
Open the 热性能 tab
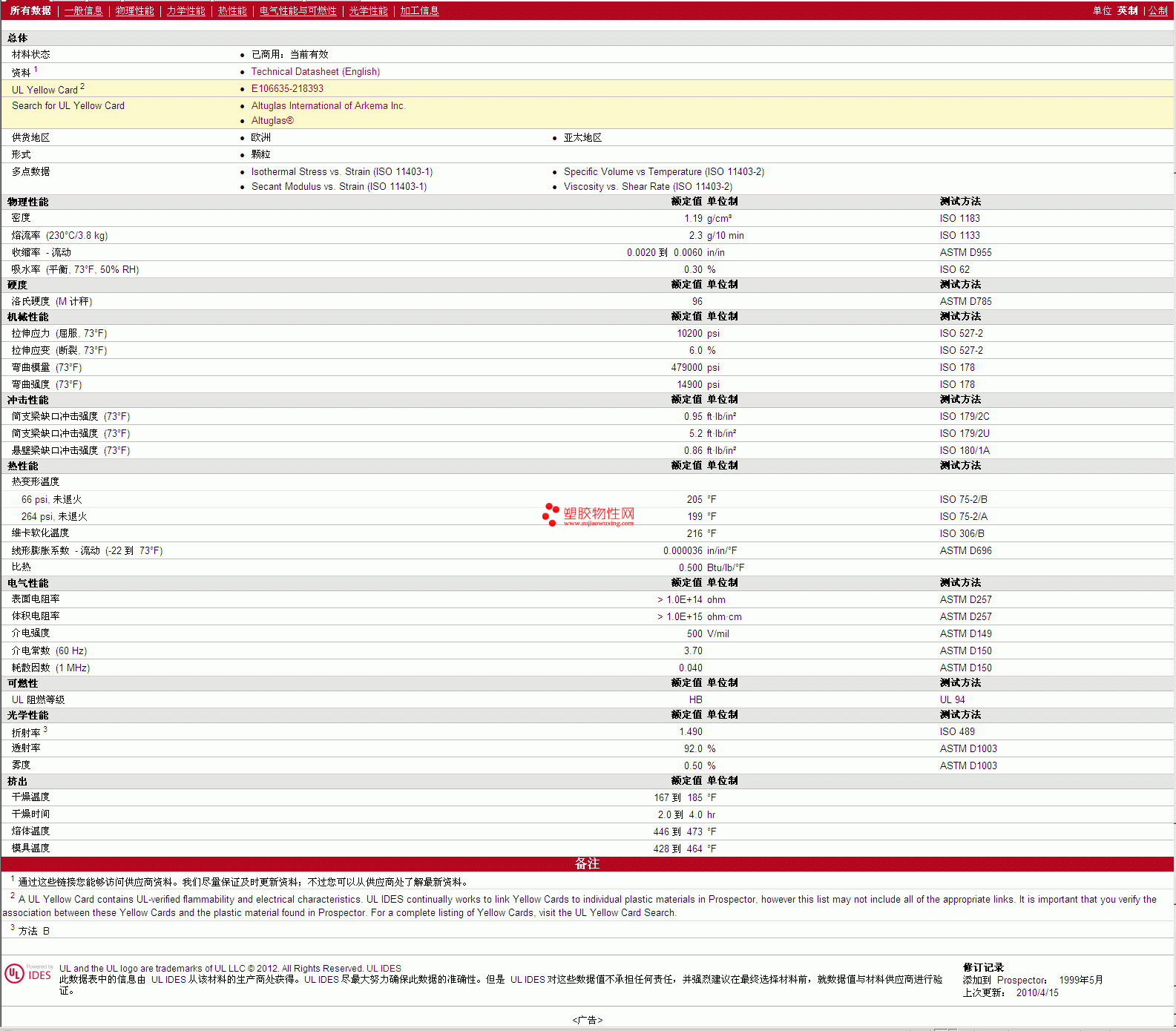(232, 10)
